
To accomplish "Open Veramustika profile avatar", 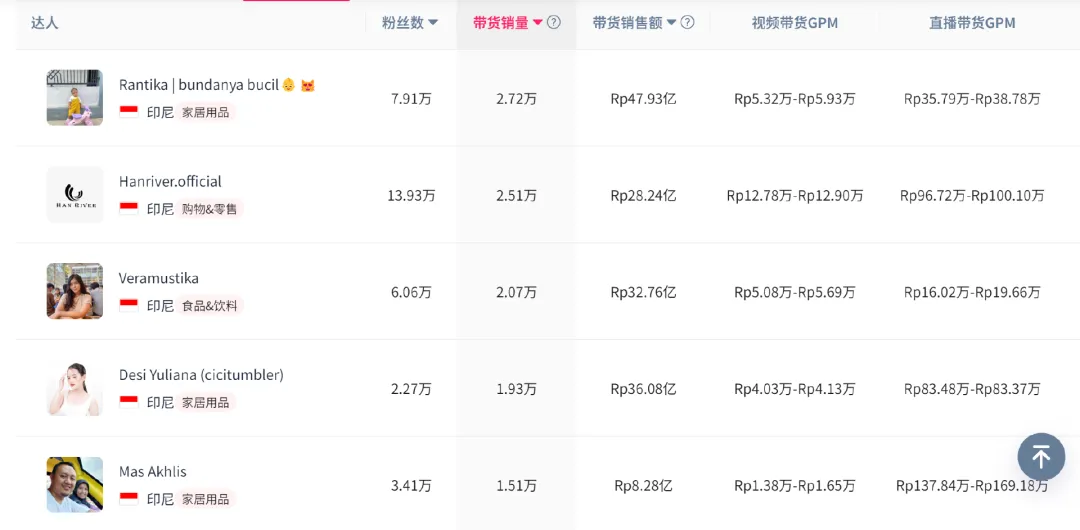I will [x=75, y=291].
